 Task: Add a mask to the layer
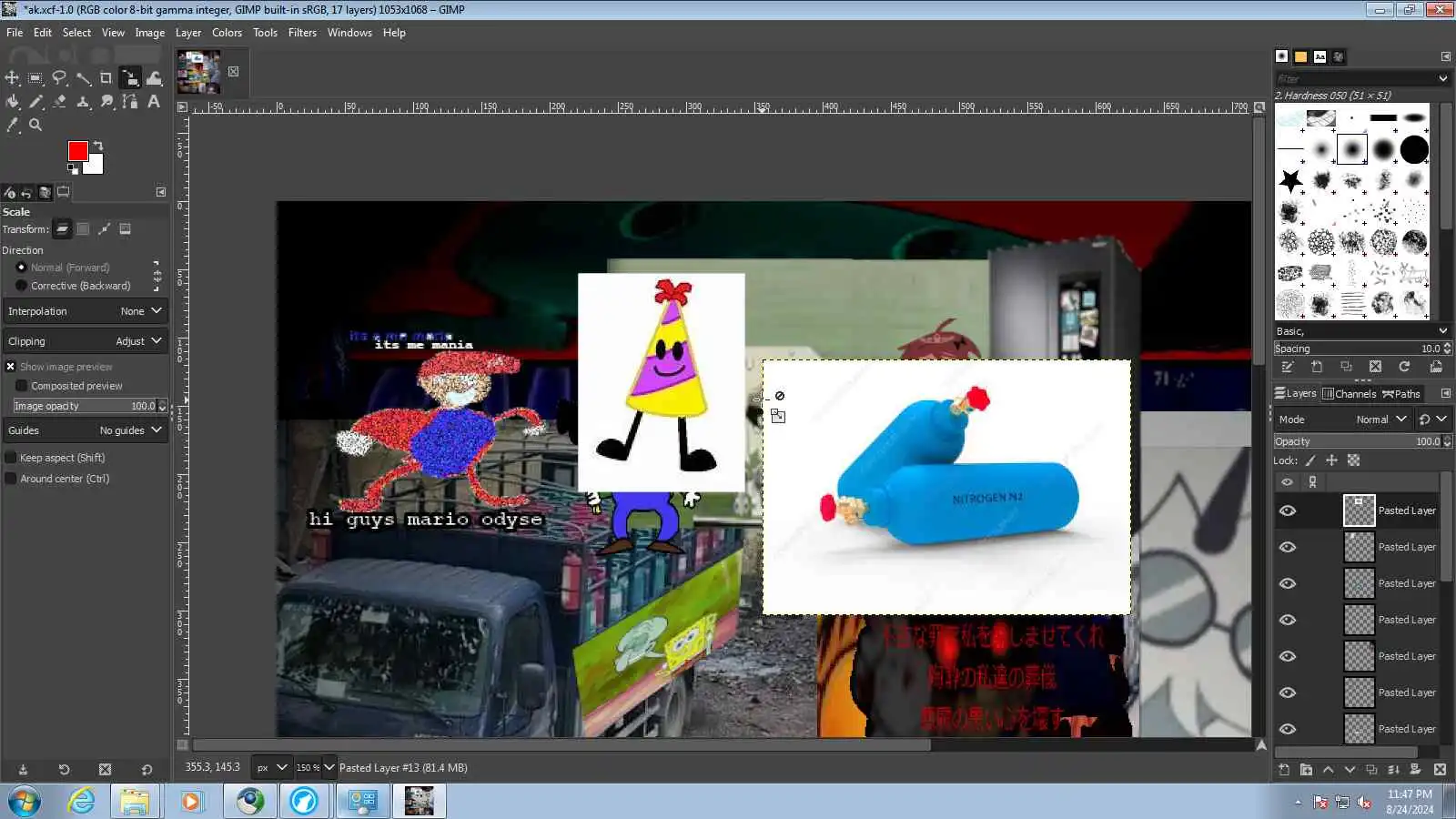coord(1415,770)
